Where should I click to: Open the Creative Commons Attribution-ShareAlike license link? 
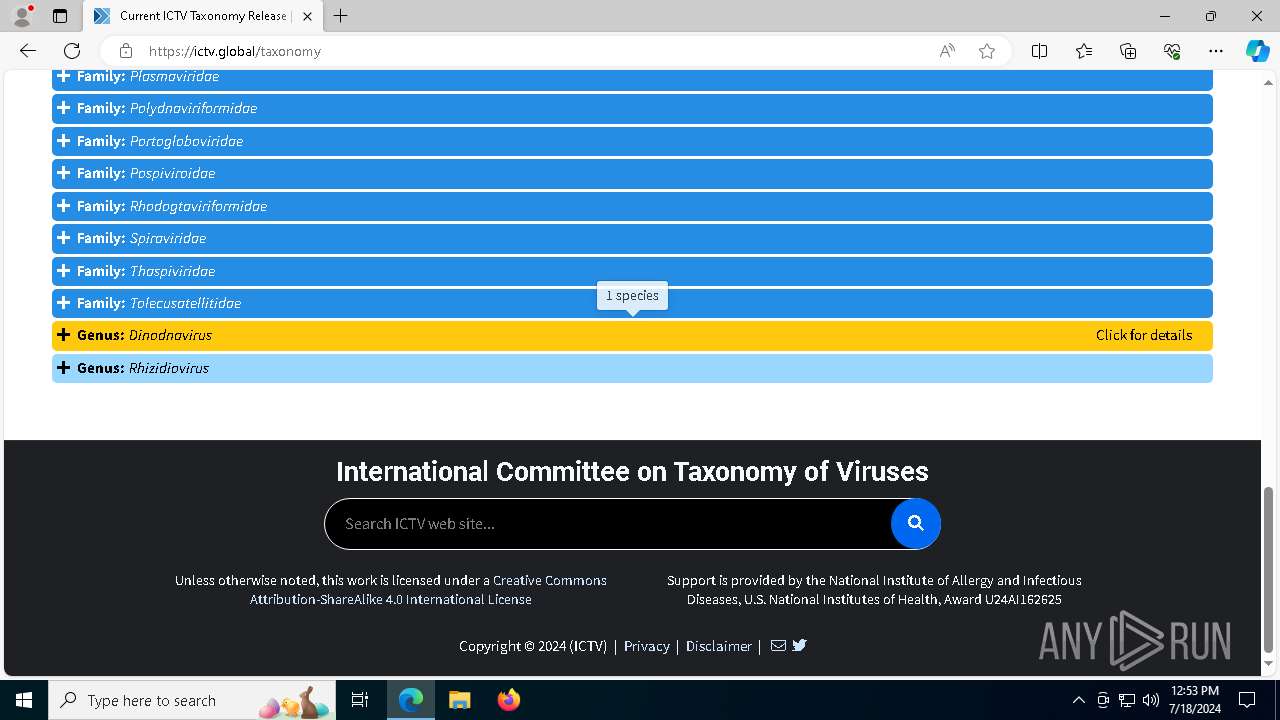coord(428,590)
